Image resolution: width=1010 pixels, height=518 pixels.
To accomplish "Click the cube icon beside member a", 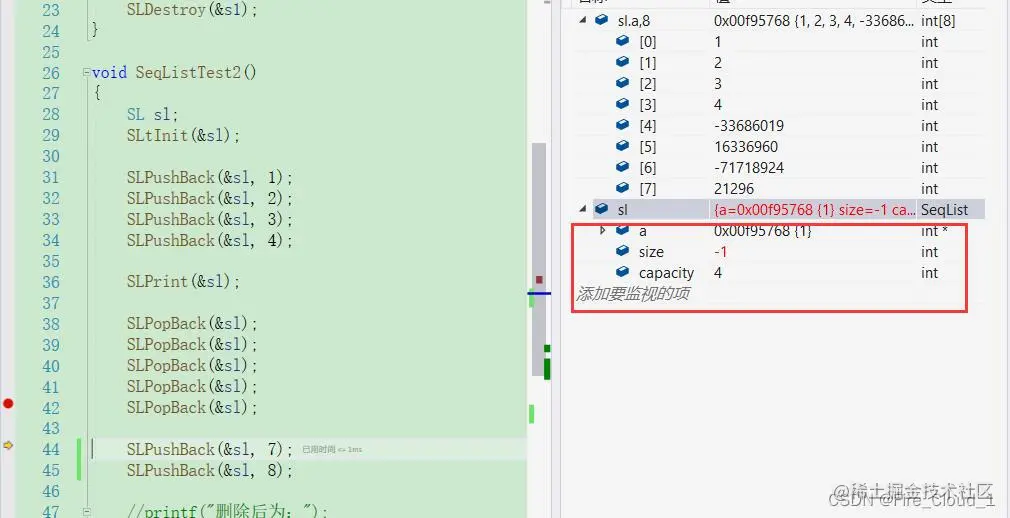I will 622,230.
